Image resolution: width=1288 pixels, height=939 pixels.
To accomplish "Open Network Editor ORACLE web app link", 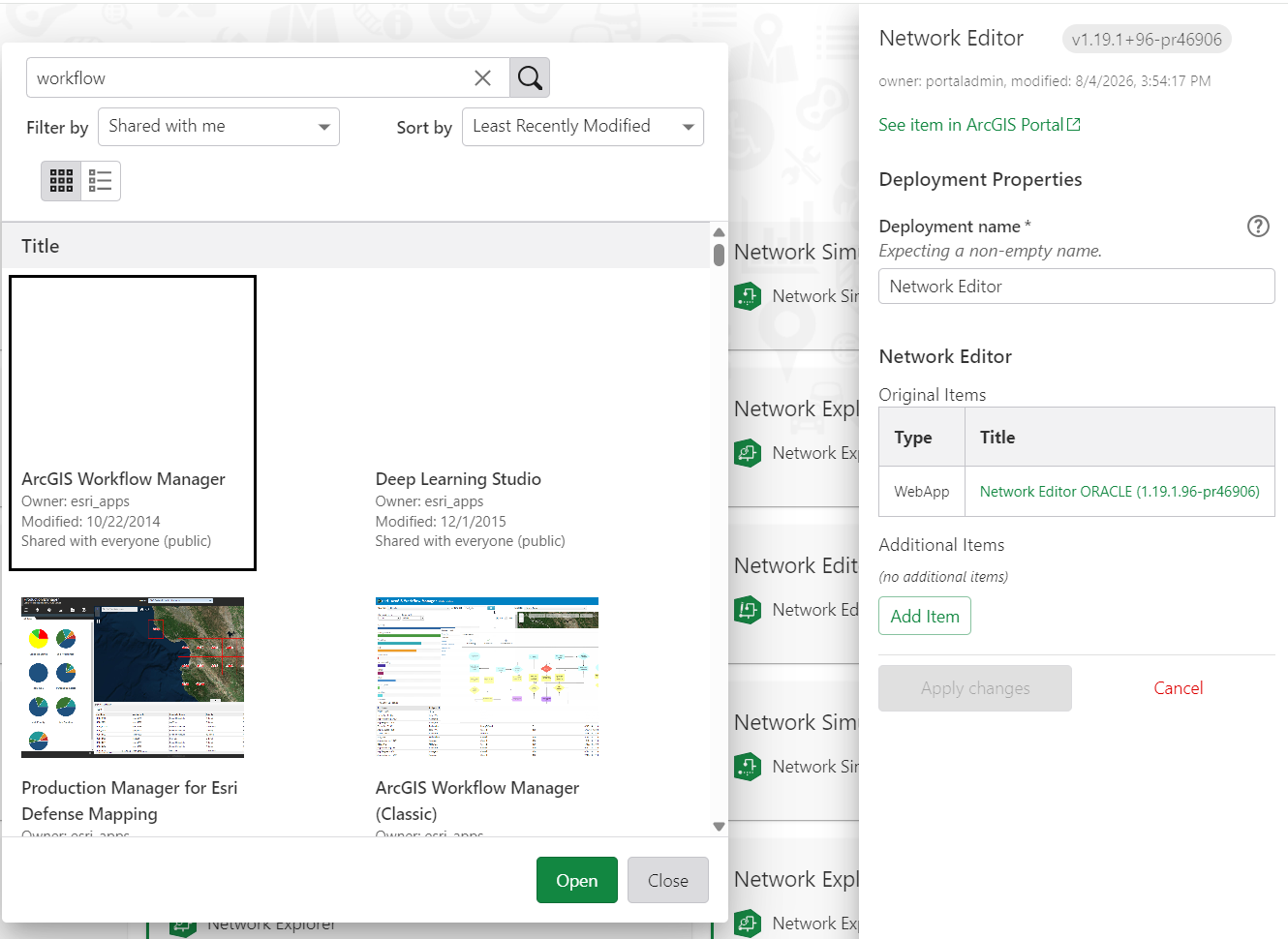I will pyautogui.click(x=1119, y=492).
